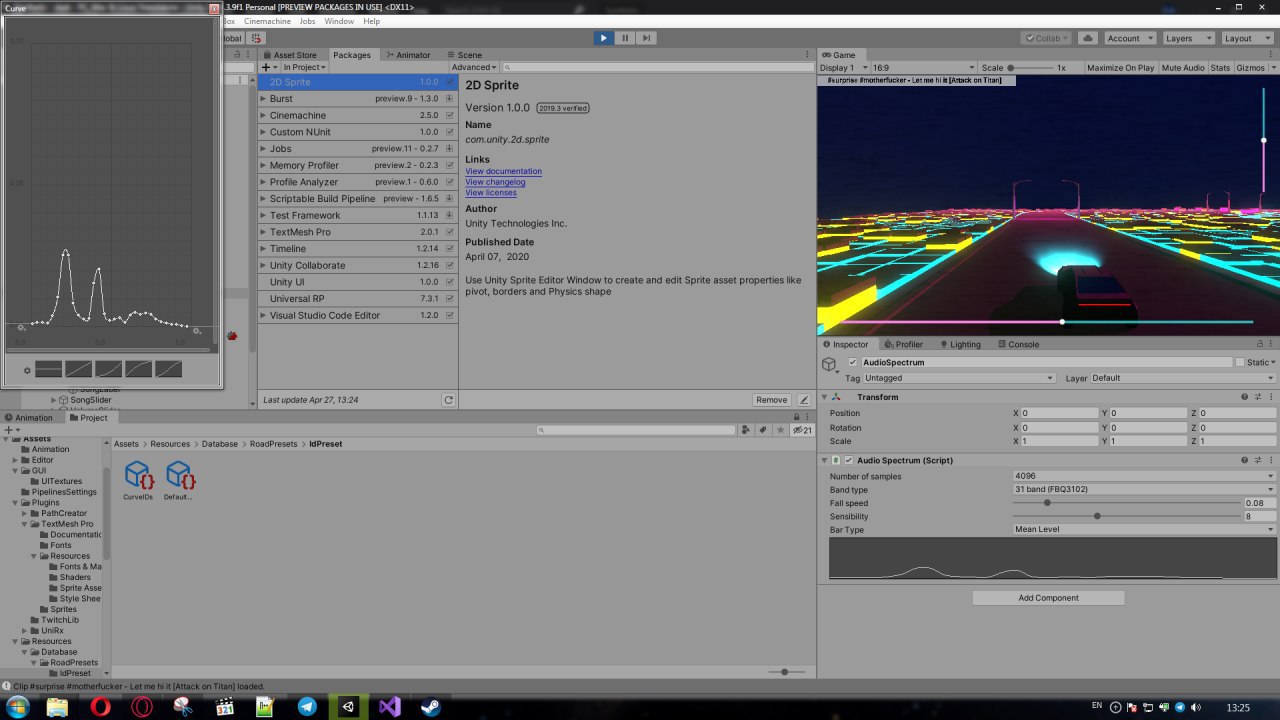The width and height of the screenshot is (1280, 720).
Task: Click the refresh package list icon
Action: point(449,400)
